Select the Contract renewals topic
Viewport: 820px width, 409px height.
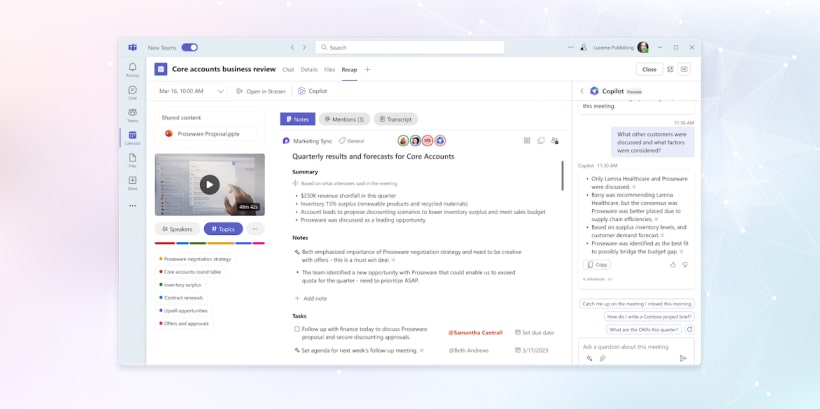(x=181, y=298)
